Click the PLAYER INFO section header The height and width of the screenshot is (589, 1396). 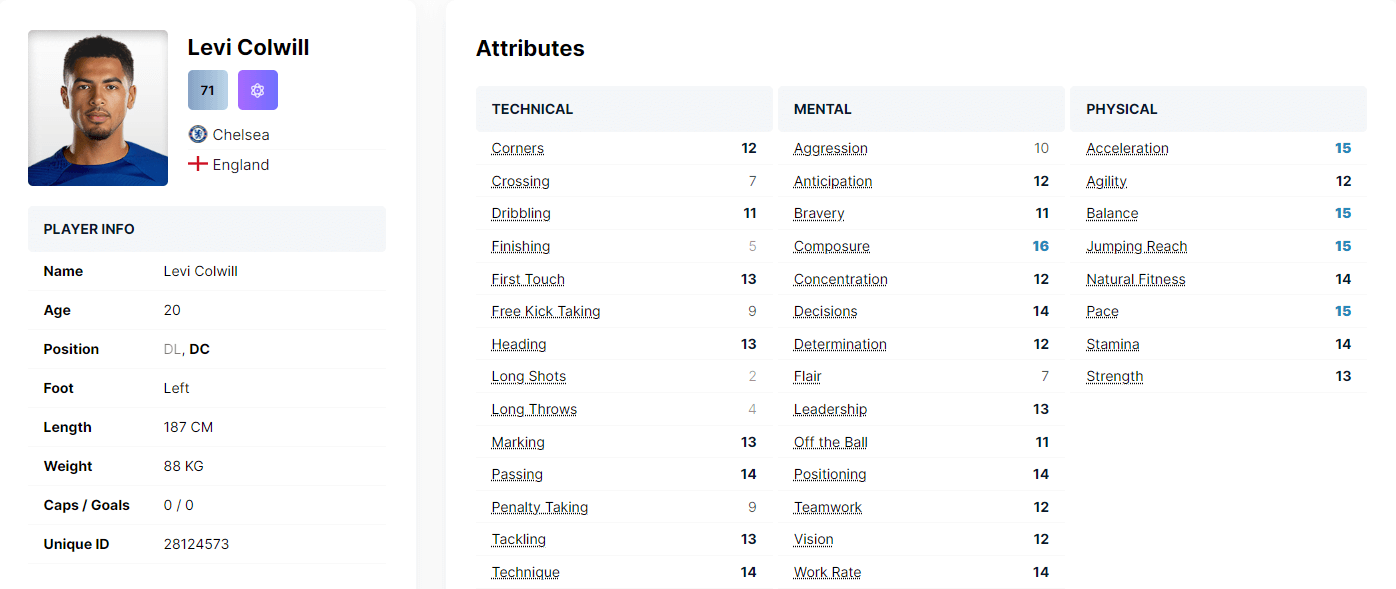pos(89,229)
